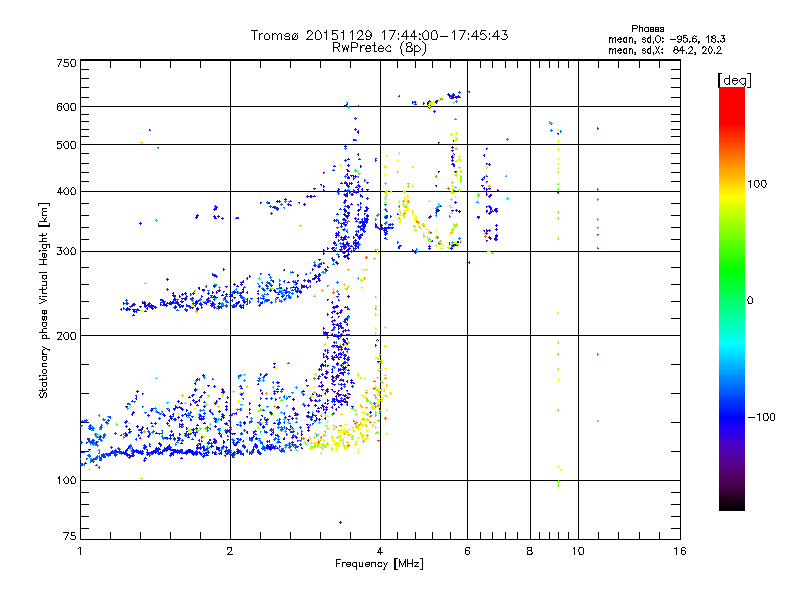Click the plot title 'Tromsø 20151129 17:44:00-17:45:43'

click(x=379, y=35)
